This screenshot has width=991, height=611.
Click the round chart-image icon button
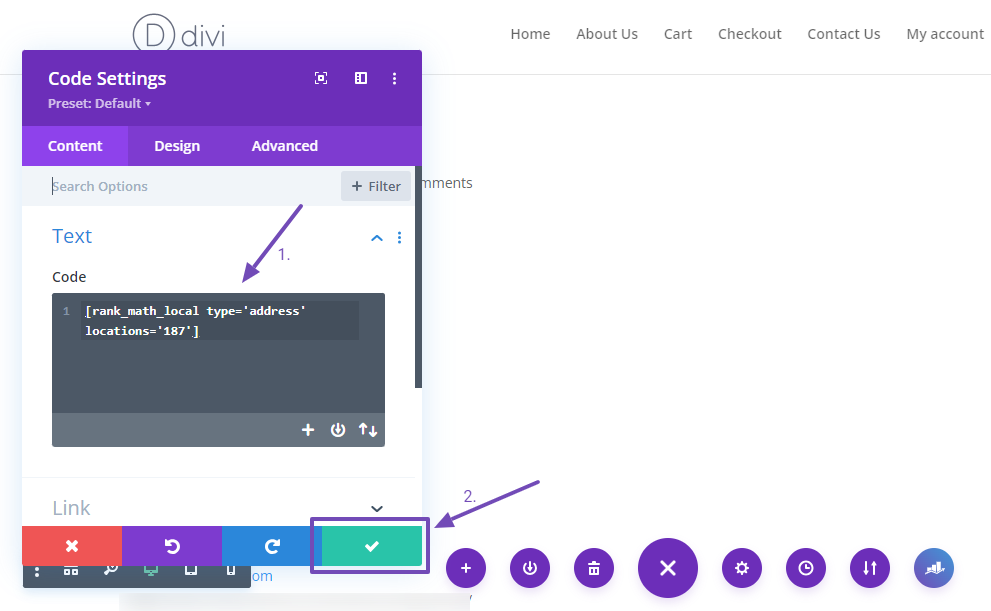[x=934, y=568]
